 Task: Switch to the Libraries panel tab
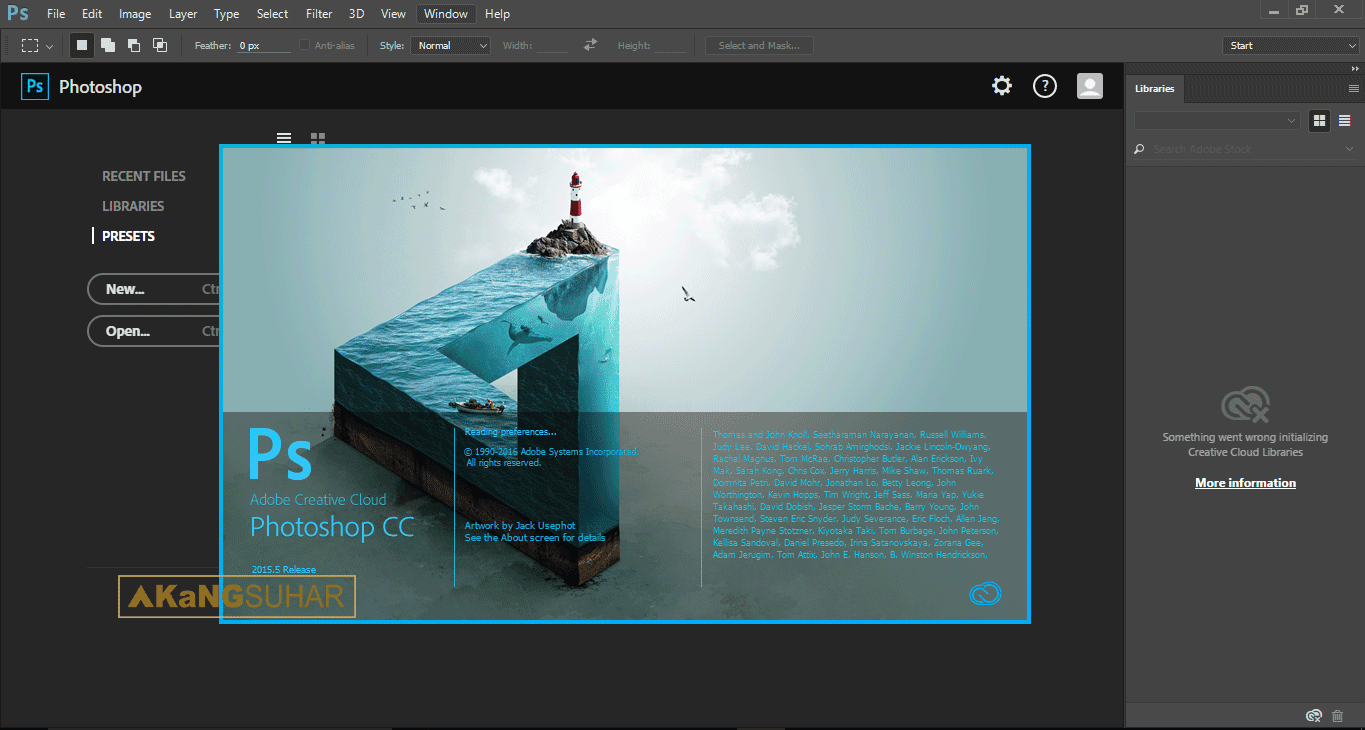coord(1154,88)
